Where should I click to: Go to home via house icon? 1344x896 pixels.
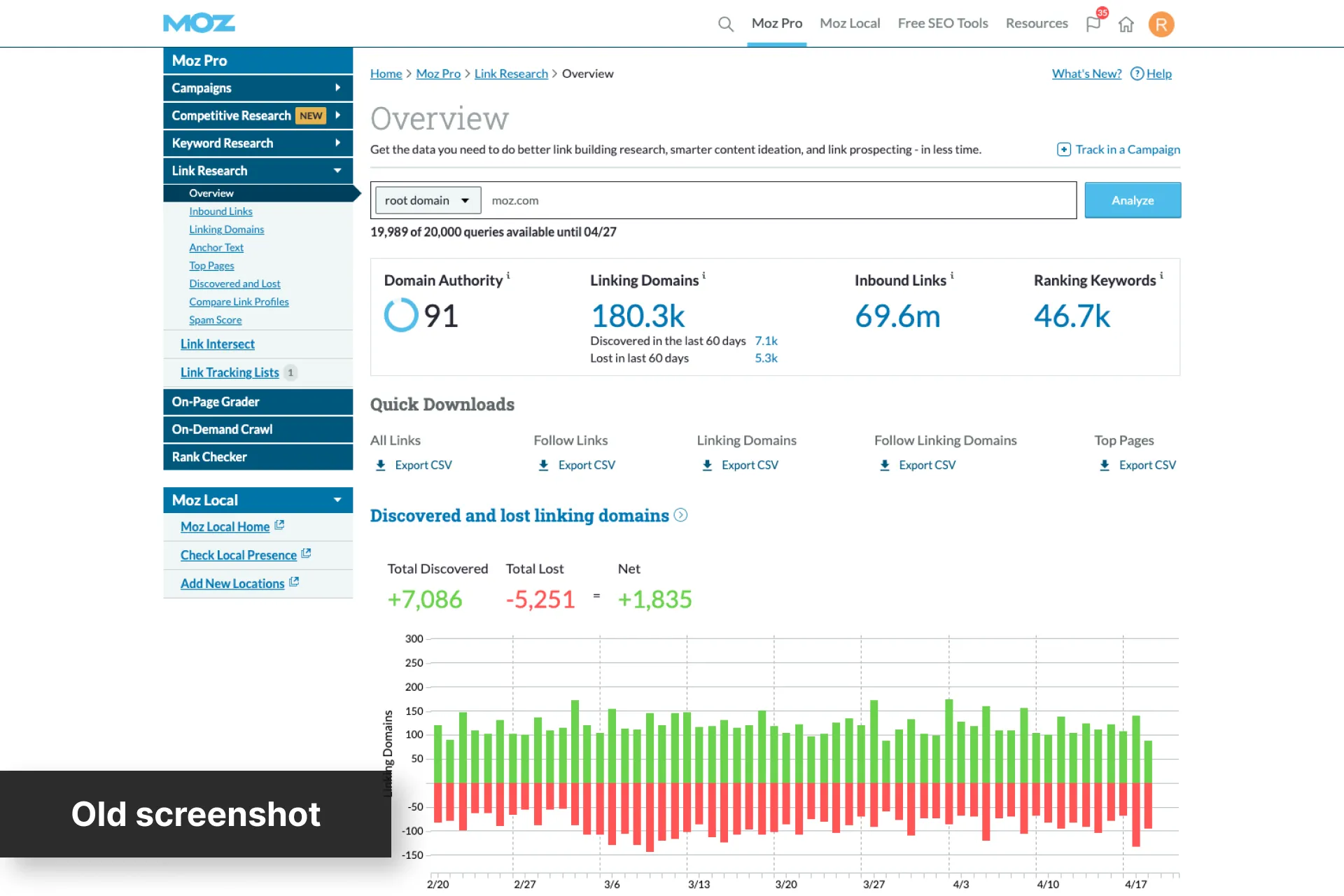pyautogui.click(x=1126, y=24)
